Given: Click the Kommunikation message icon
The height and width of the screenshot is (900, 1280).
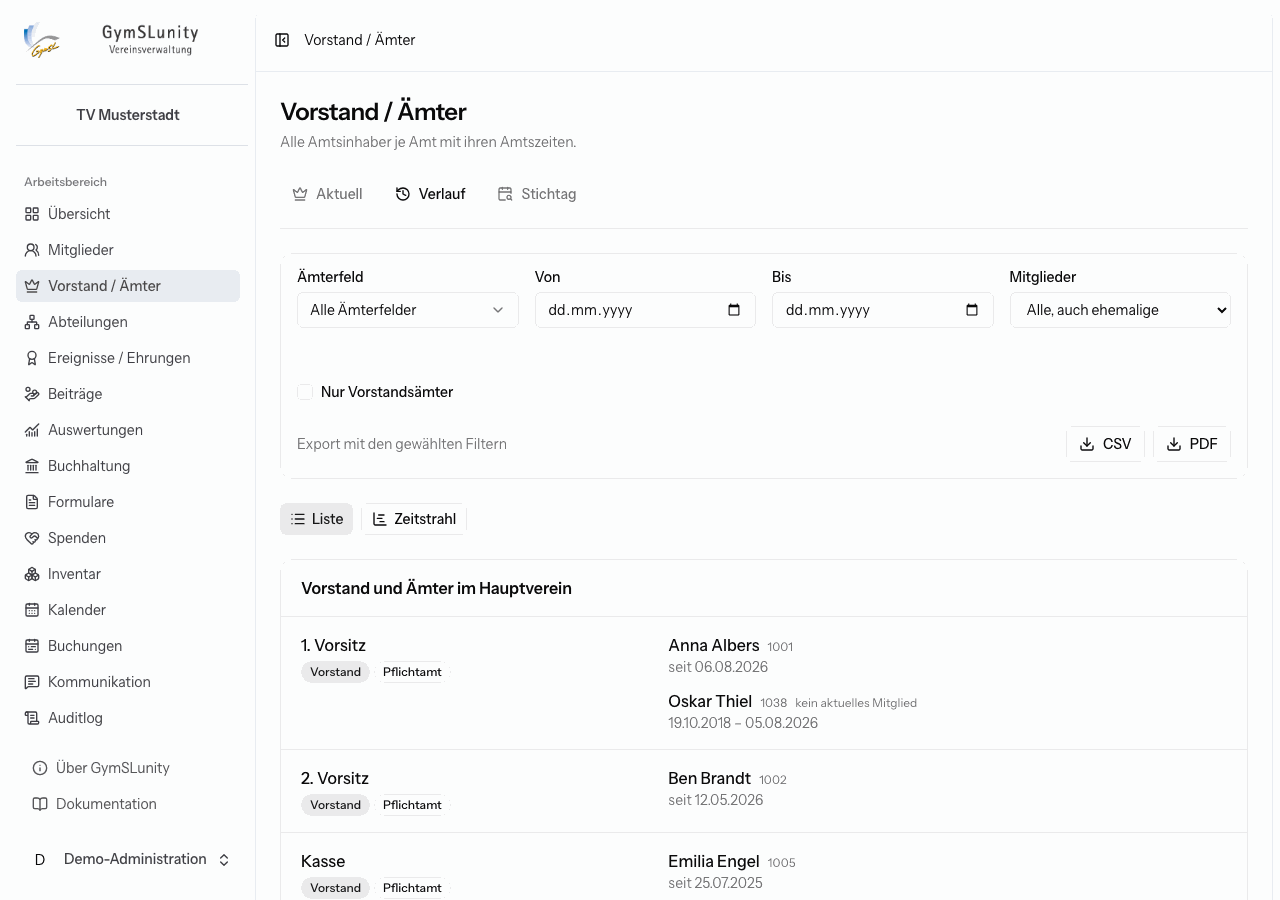Looking at the screenshot, I should pos(32,682).
